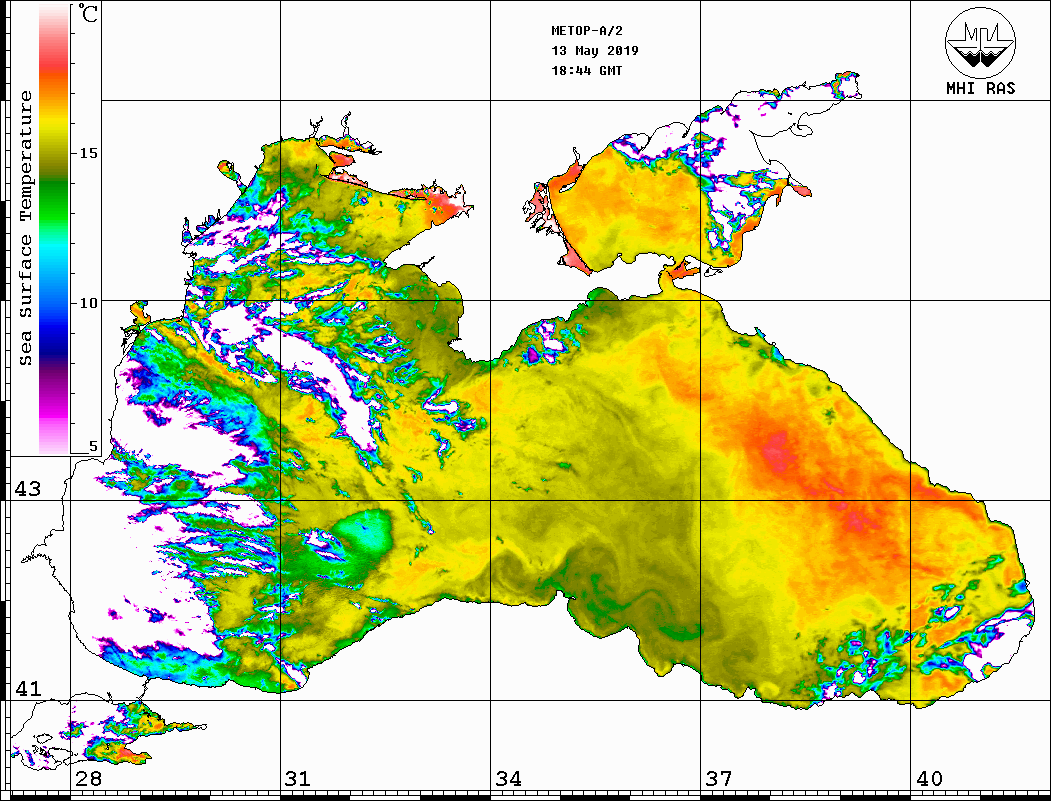Click the '5' tick on temperature scale

(x=93, y=446)
